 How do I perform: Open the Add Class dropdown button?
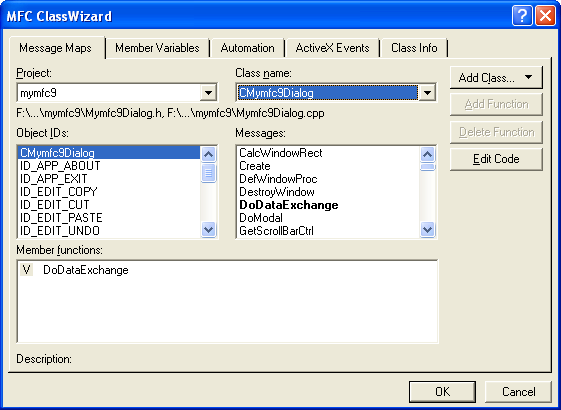[496, 77]
